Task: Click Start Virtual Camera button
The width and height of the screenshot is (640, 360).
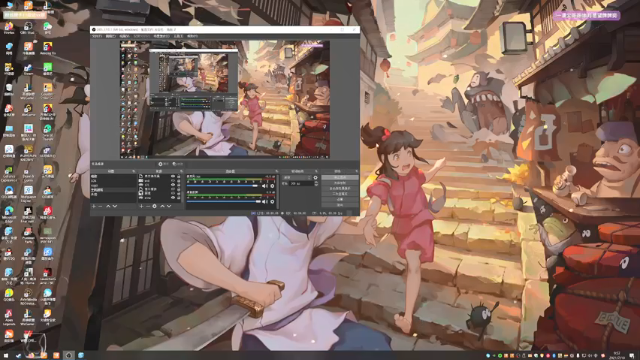Action: (340, 188)
